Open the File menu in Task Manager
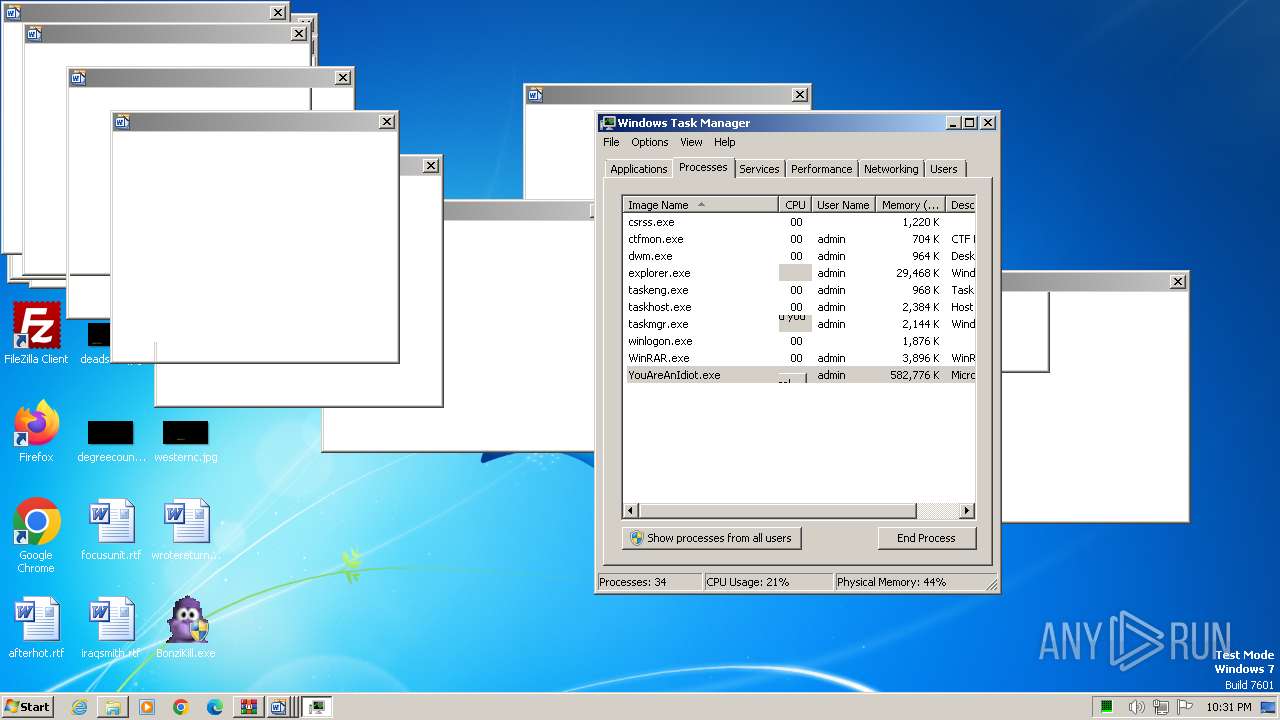Screen dimensions: 1280x720 [611, 142]
